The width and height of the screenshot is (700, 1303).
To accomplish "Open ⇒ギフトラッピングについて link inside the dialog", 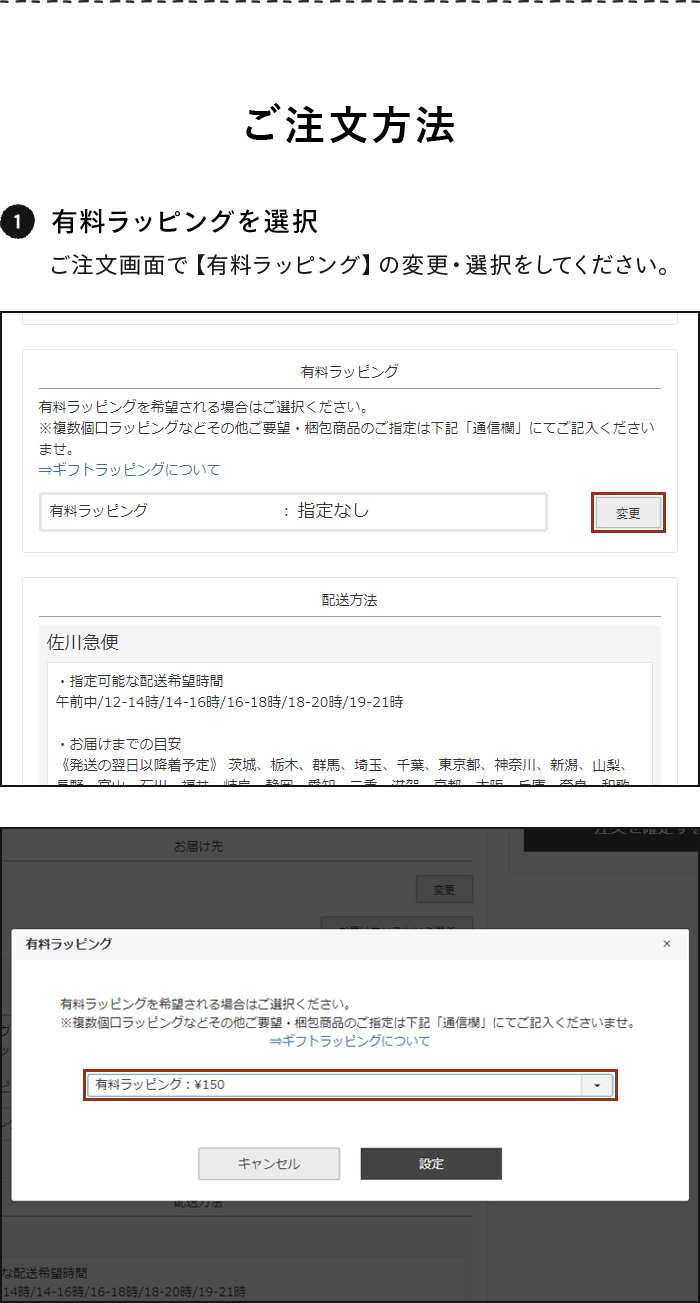I will [x=349, y=1041].
